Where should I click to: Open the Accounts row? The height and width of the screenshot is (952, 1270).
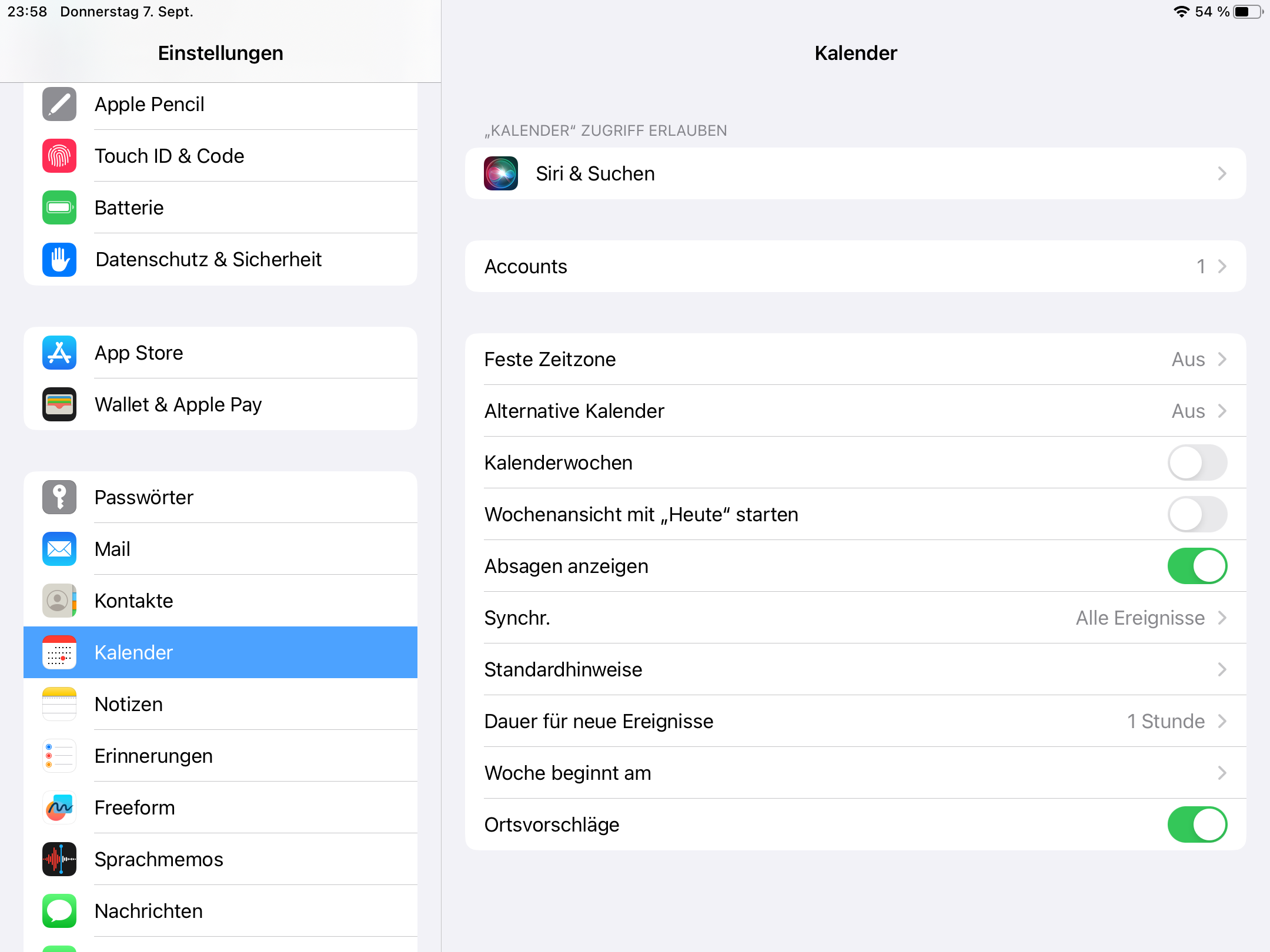pyautogui.click(x=855, y=266)
